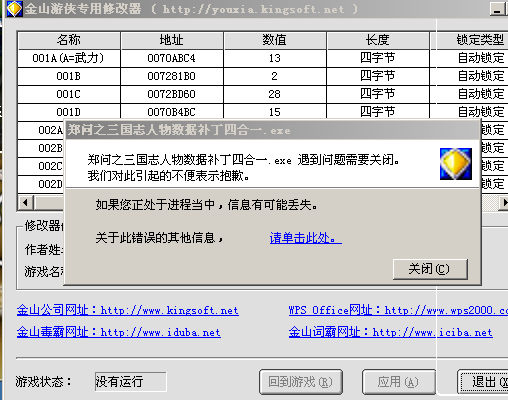Click the 数值 column header

[275, 40]
